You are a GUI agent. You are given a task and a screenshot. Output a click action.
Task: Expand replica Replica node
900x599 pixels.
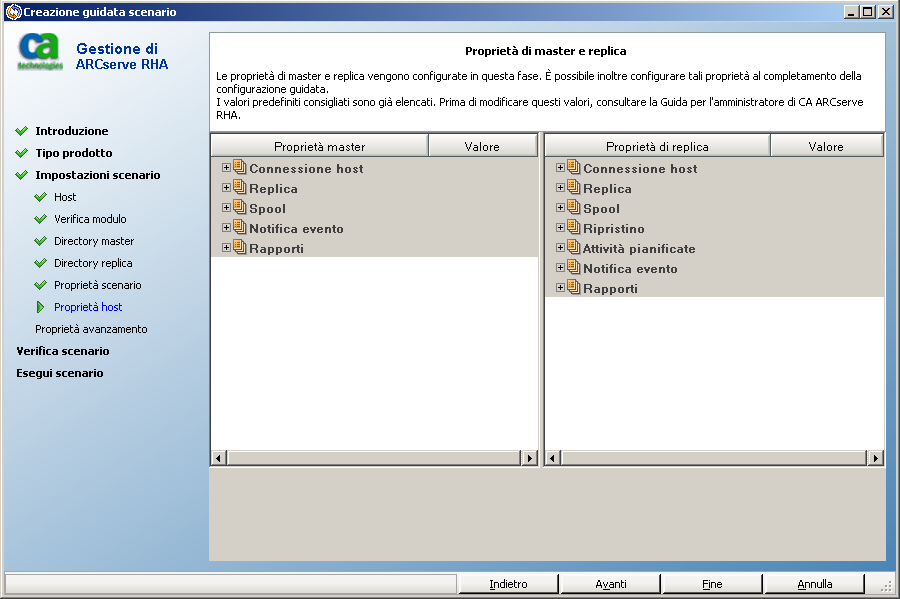click(560, 188)
